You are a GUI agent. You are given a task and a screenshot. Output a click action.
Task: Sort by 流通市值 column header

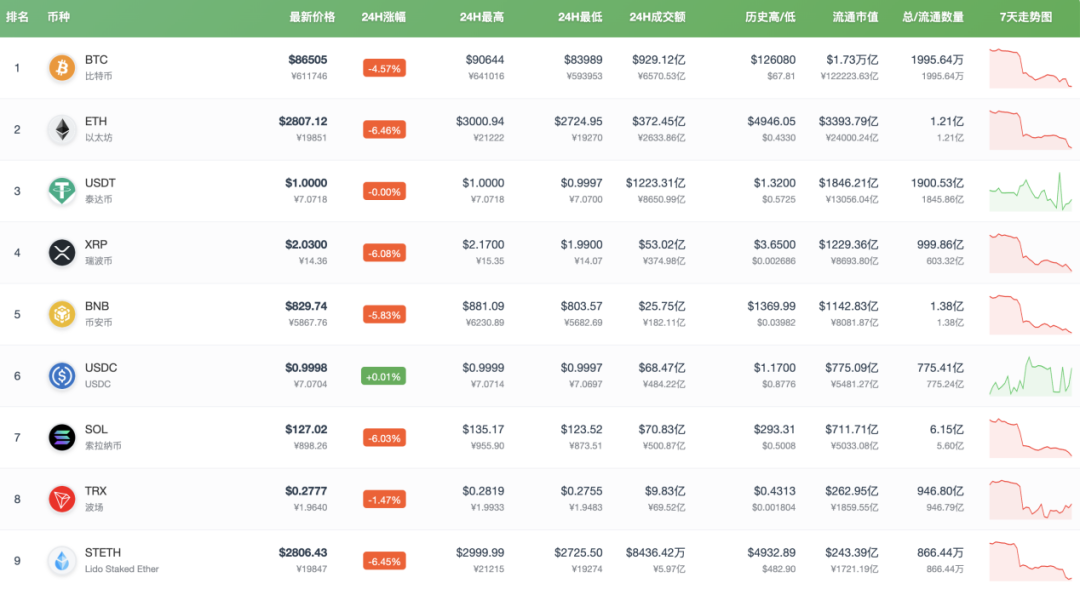click(855, 18)
